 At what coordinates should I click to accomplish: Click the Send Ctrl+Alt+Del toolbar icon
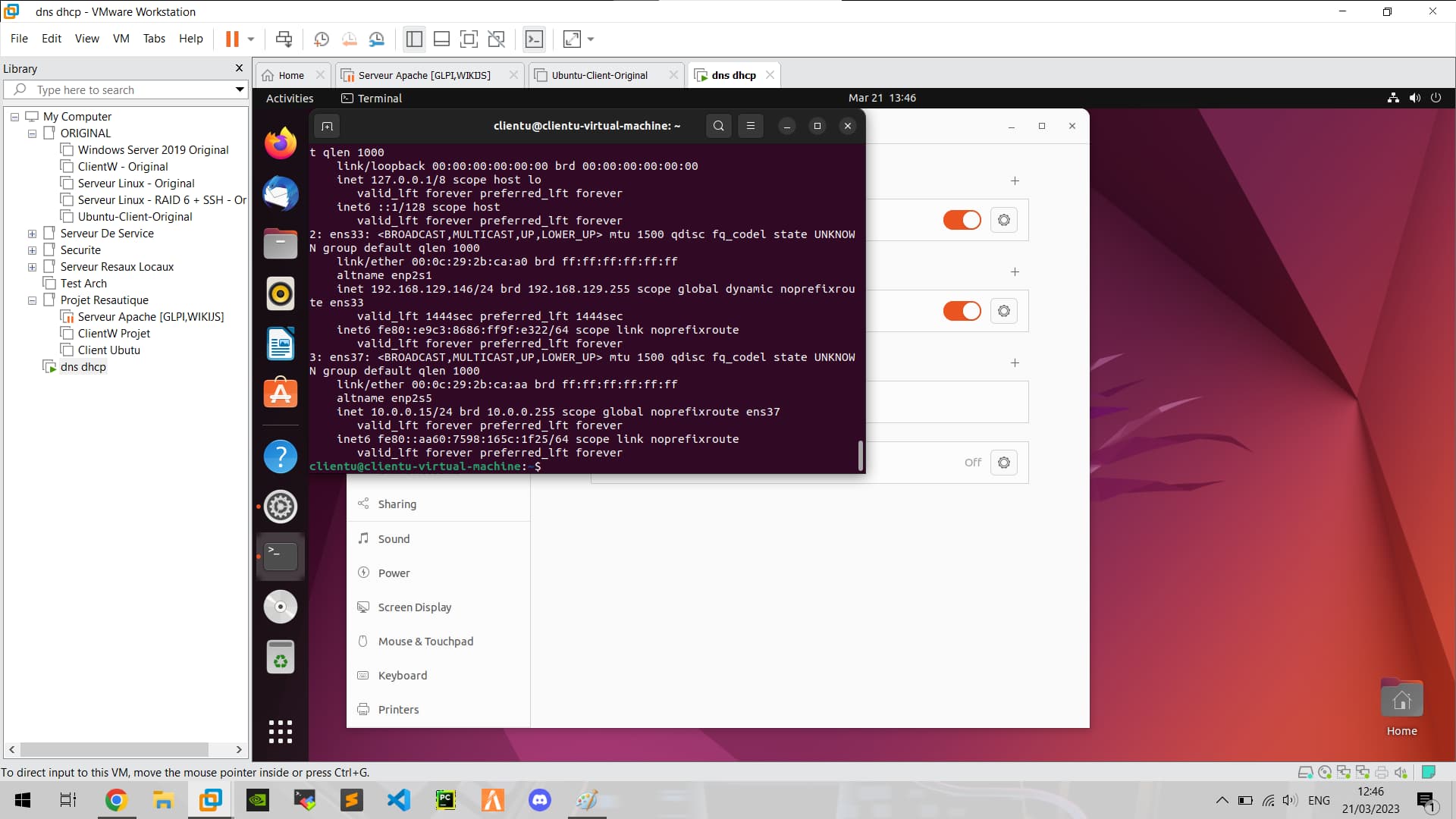click(x=284, y=39)
